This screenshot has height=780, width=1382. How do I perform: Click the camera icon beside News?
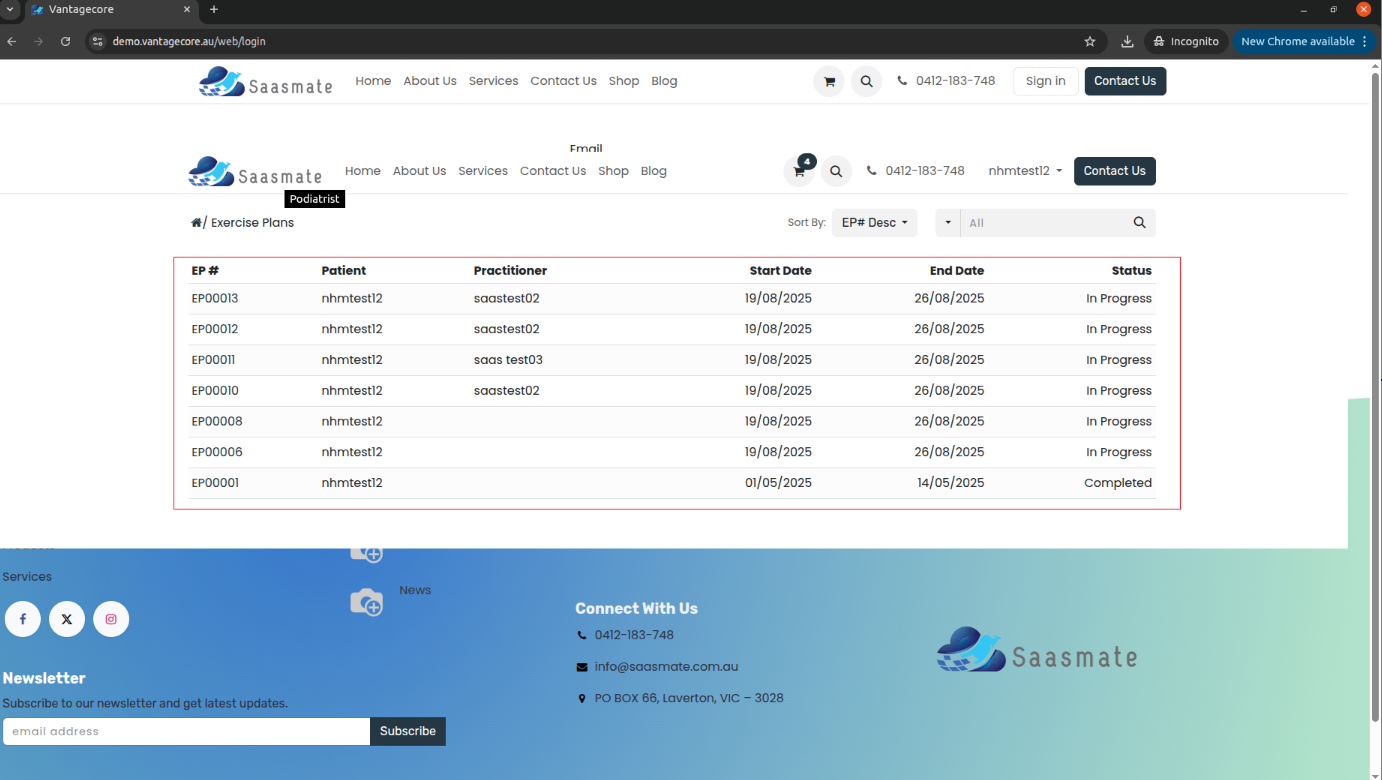tap(366, 601)
